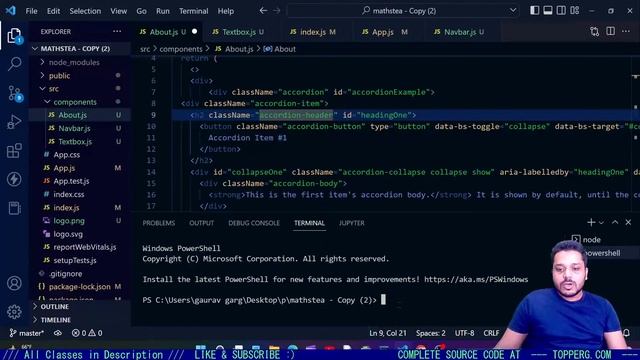The image size is (640, 360).
Task: Open editor more actions ellipsis
Action: [x=626, y=31]
